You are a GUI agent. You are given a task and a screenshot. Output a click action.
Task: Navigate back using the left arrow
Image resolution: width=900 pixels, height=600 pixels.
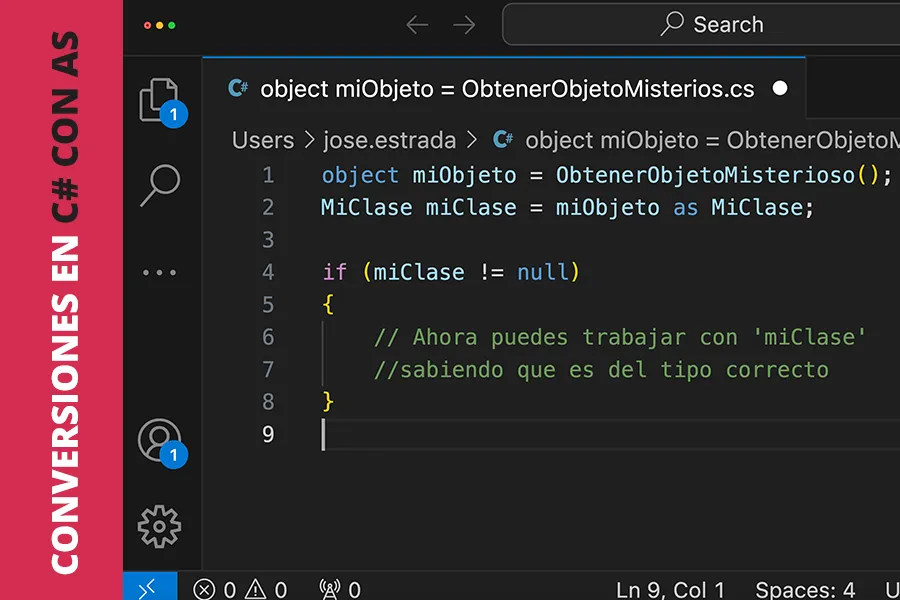[417, 24]
